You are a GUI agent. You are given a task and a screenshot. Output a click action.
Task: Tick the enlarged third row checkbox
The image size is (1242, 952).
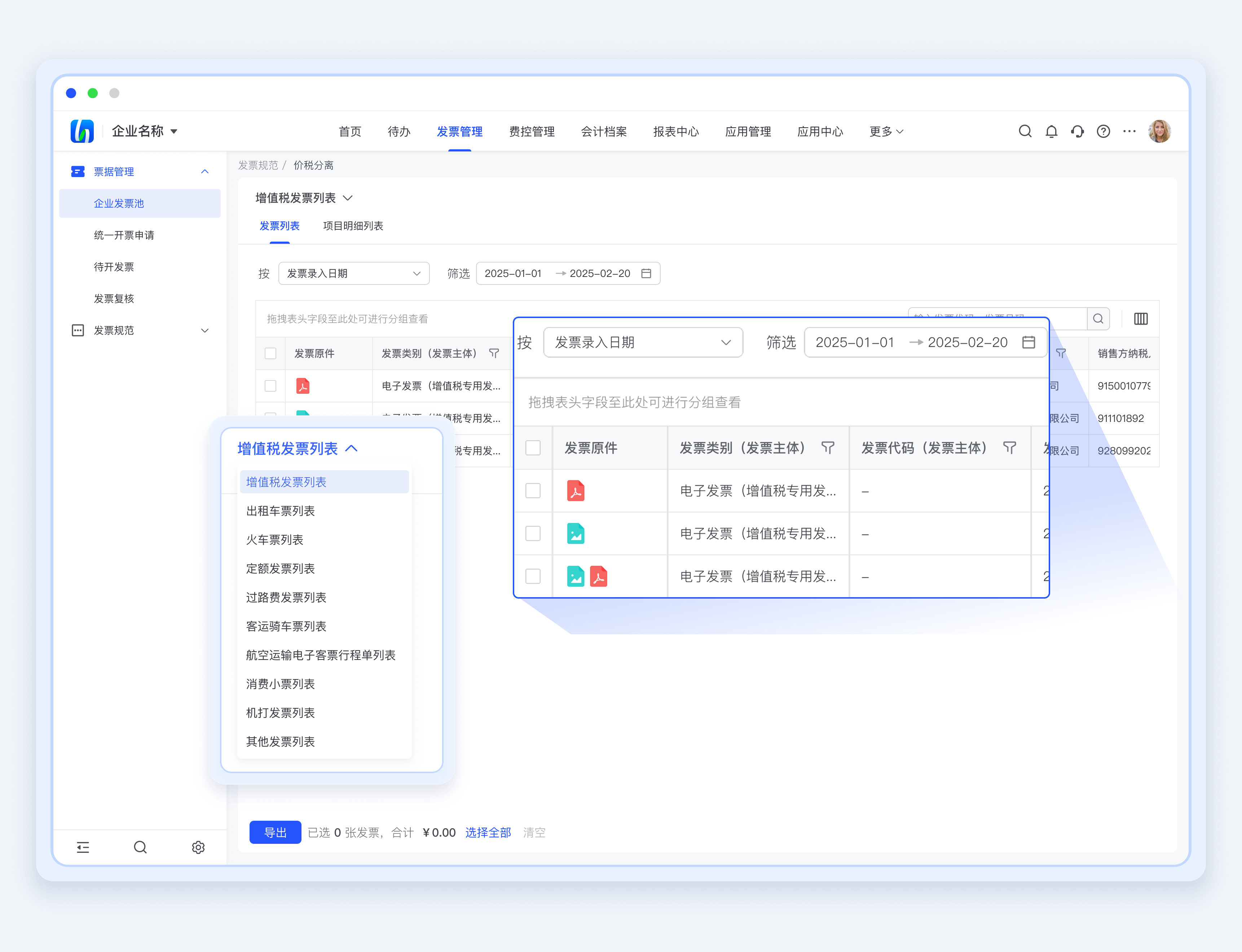click(x=533, y=576)
